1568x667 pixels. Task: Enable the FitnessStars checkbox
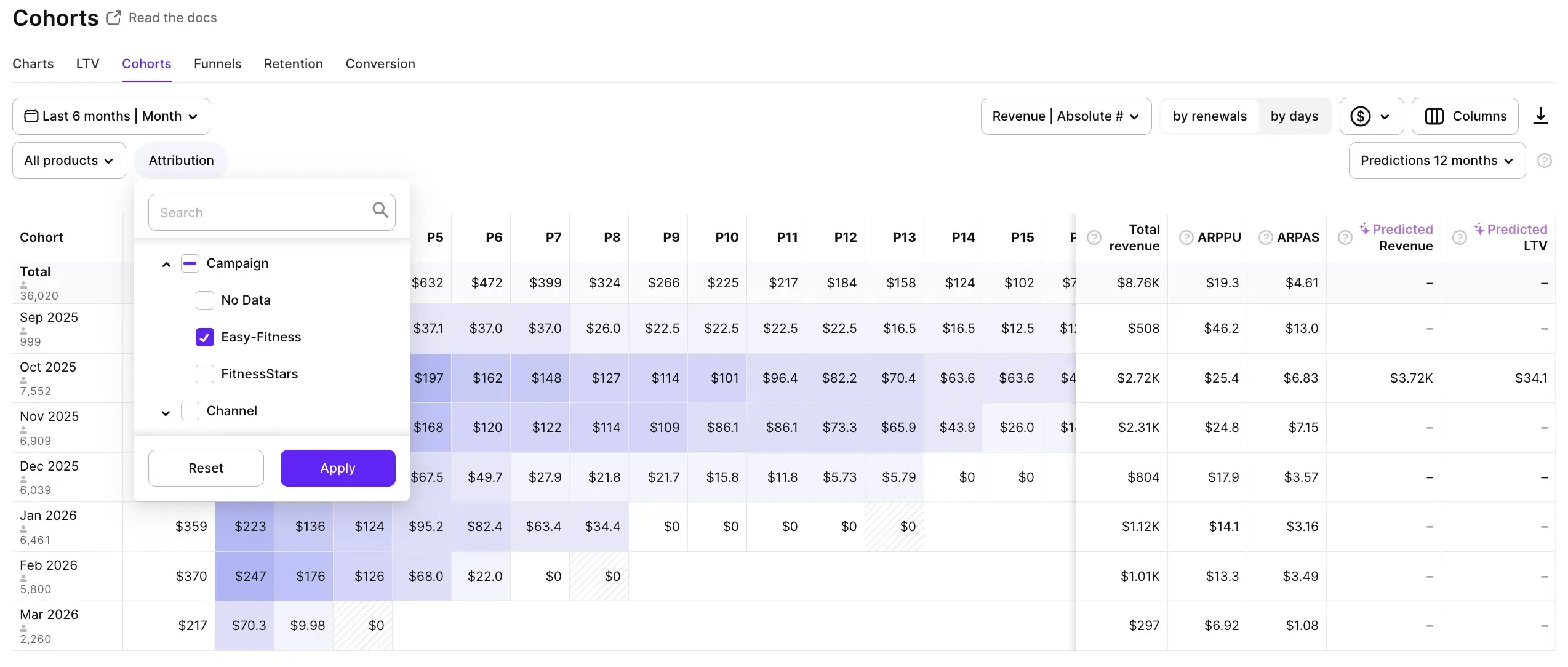coord(204,374)
